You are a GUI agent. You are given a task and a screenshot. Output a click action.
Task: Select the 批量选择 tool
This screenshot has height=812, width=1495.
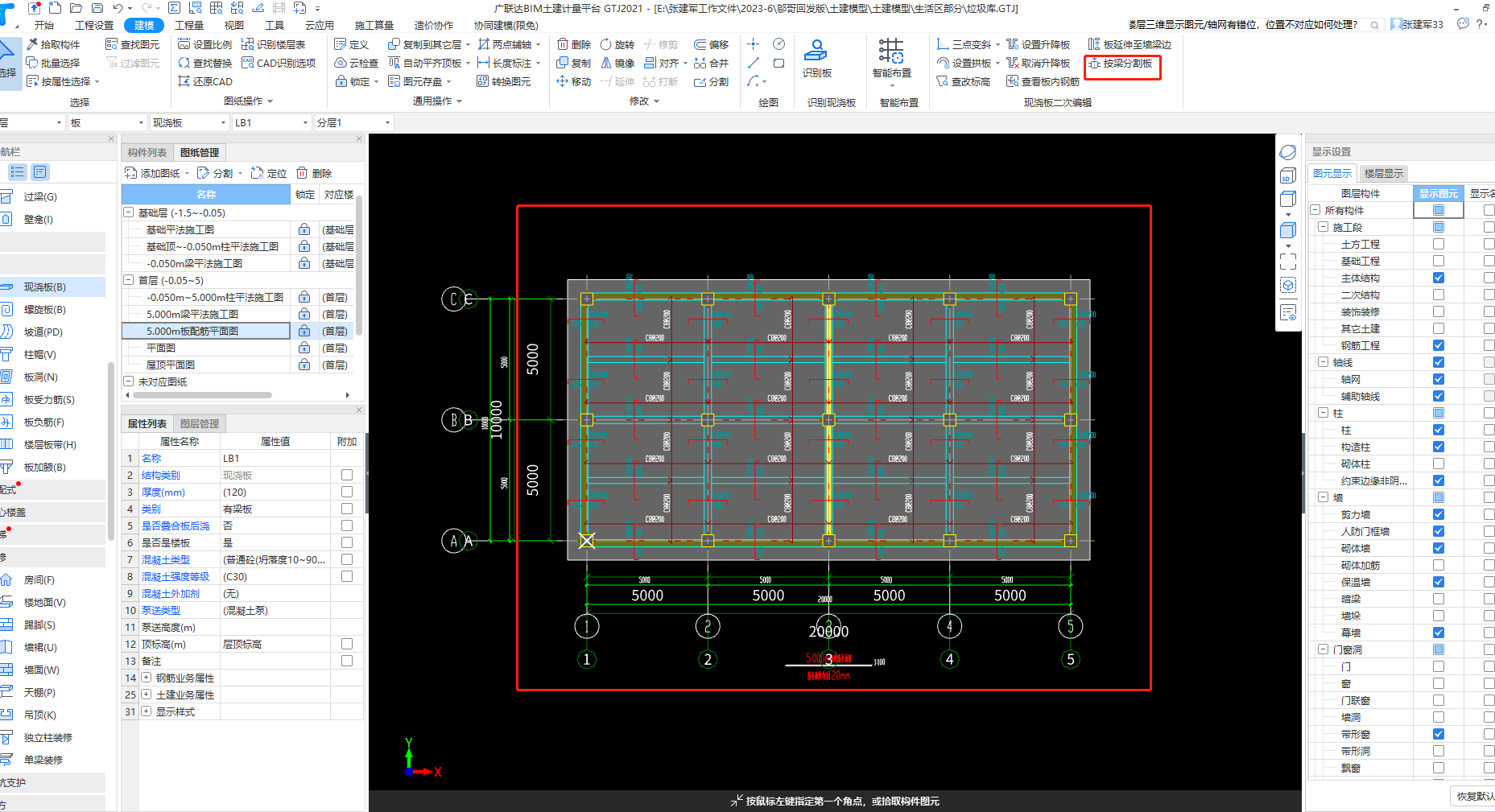53,63
